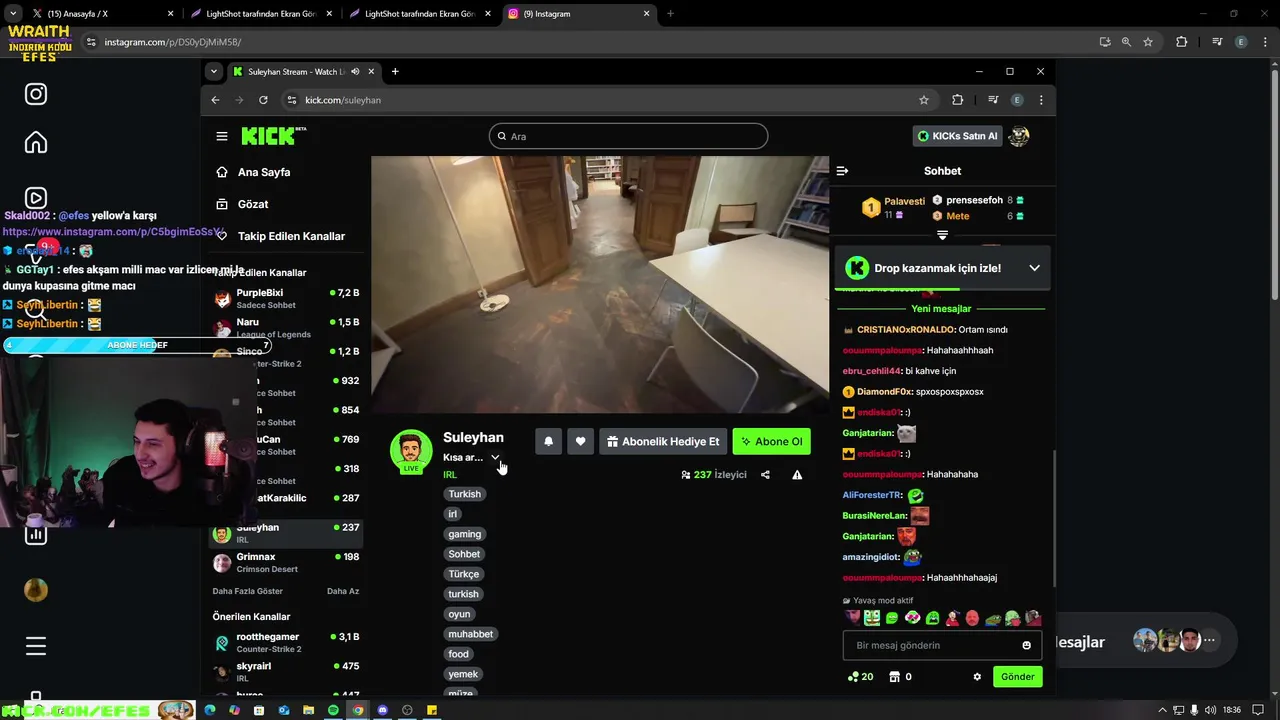Open Instagram Reels icon

pyautogui.click(x=36, y=198)
